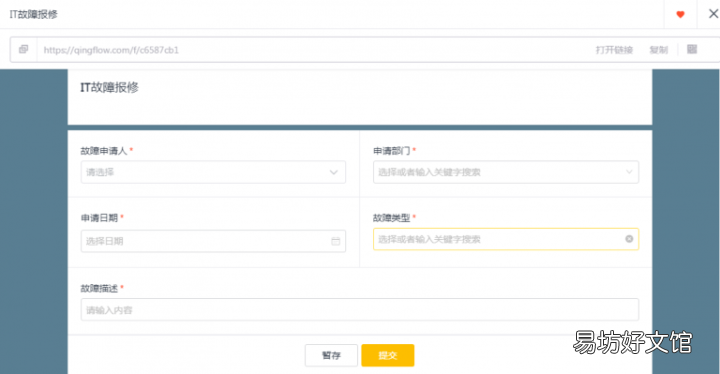Click the 故障描述 field label
Viewport: 720px width, 374px height.
pos(99,289)
